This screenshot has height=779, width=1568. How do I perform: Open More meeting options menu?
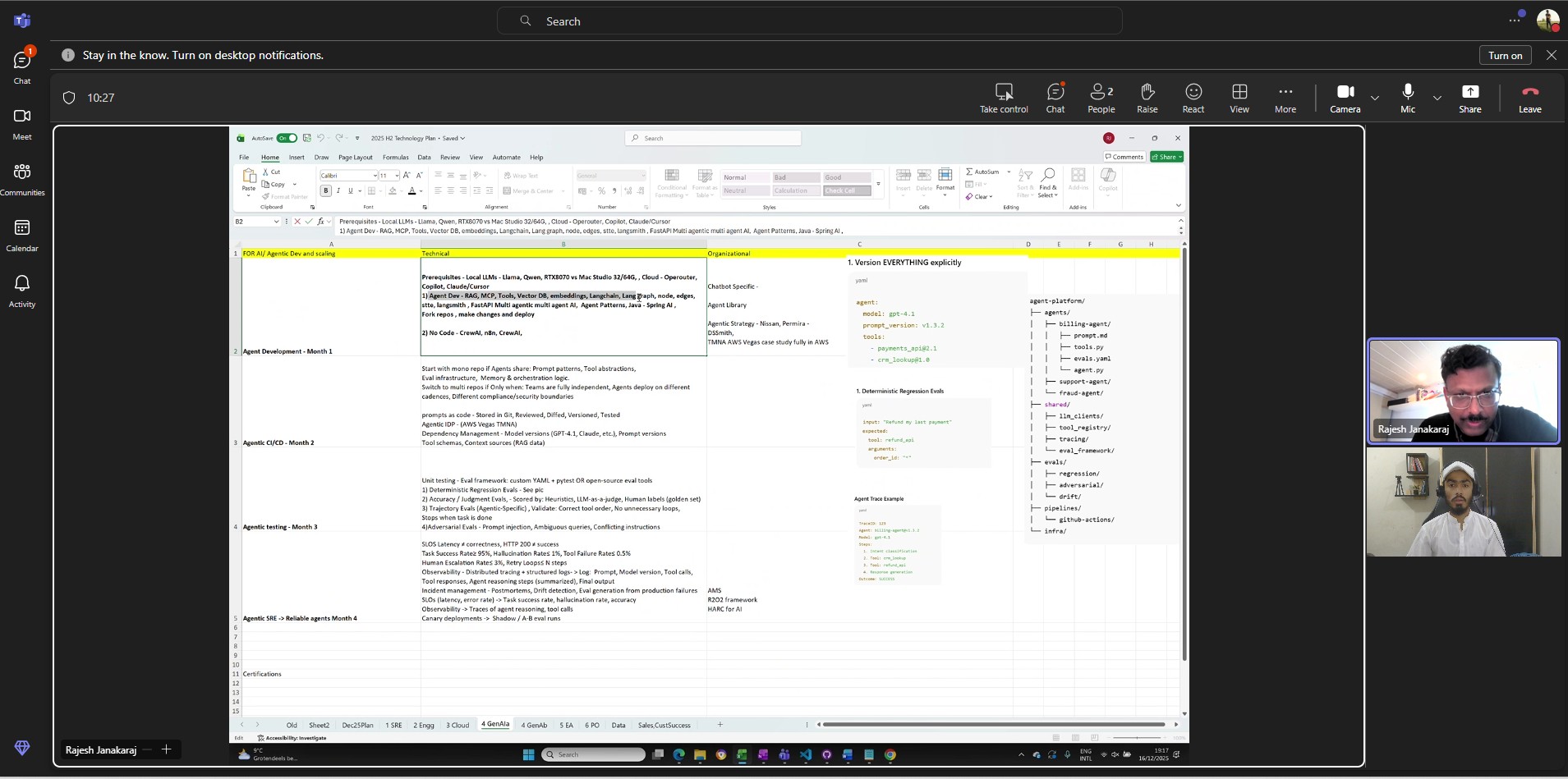click(1285, 98)
